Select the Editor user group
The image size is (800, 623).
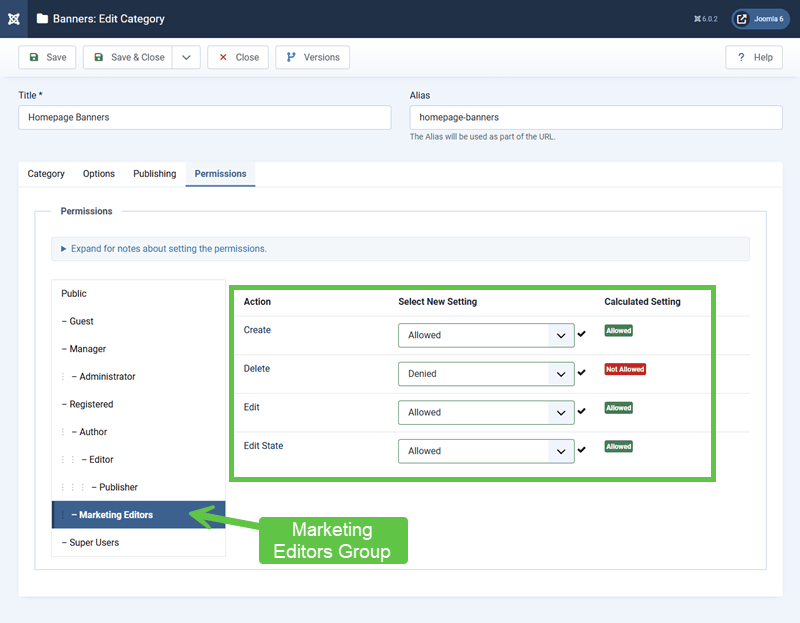138,459
